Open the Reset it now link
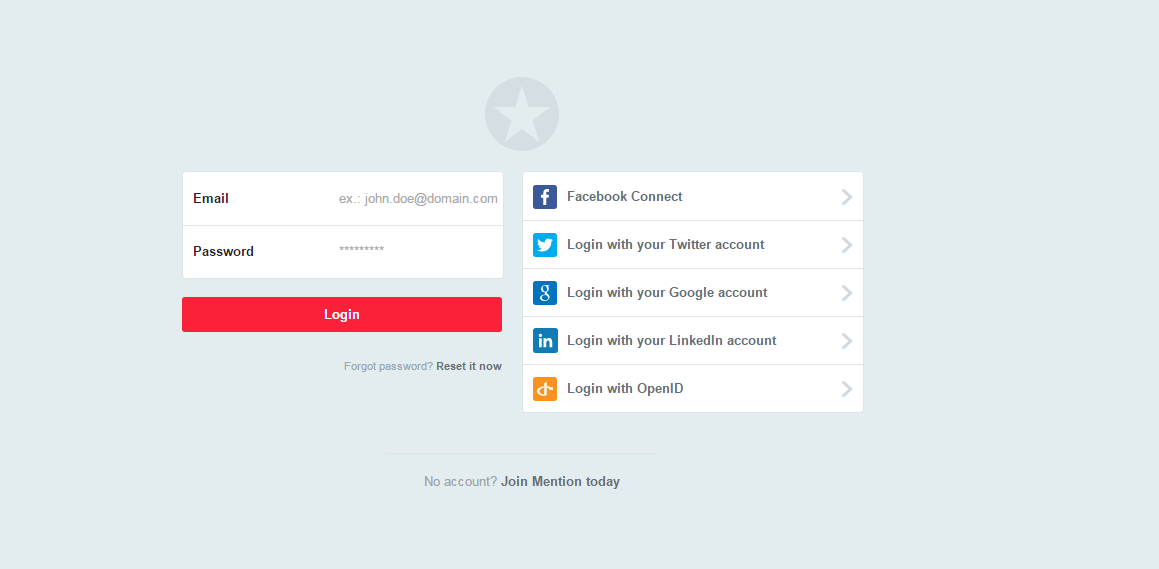Viewport: 1159px width, 569px height. [469, 367]
